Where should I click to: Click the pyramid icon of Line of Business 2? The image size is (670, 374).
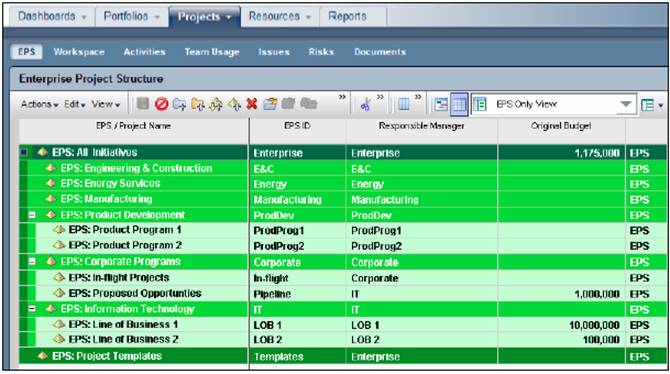(x=59, y=339)
